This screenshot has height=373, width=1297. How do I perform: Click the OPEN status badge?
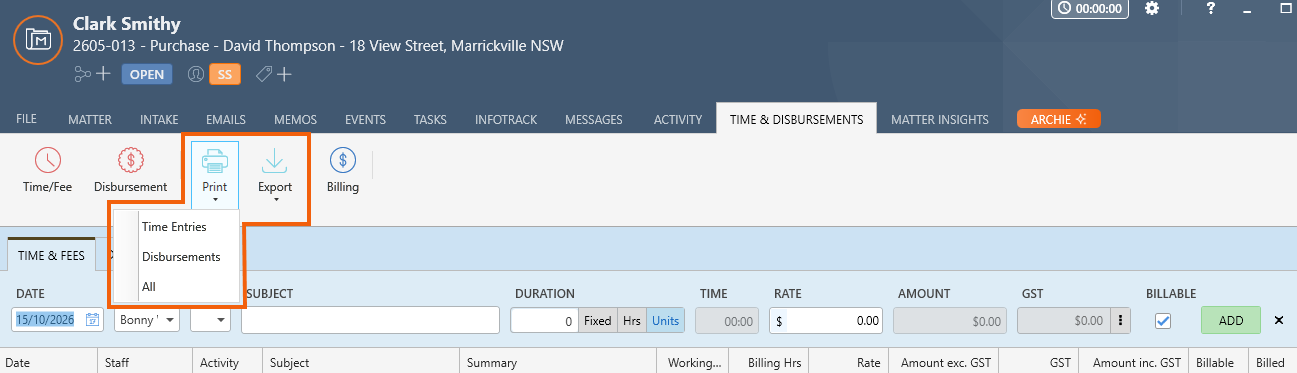(147, 74)
